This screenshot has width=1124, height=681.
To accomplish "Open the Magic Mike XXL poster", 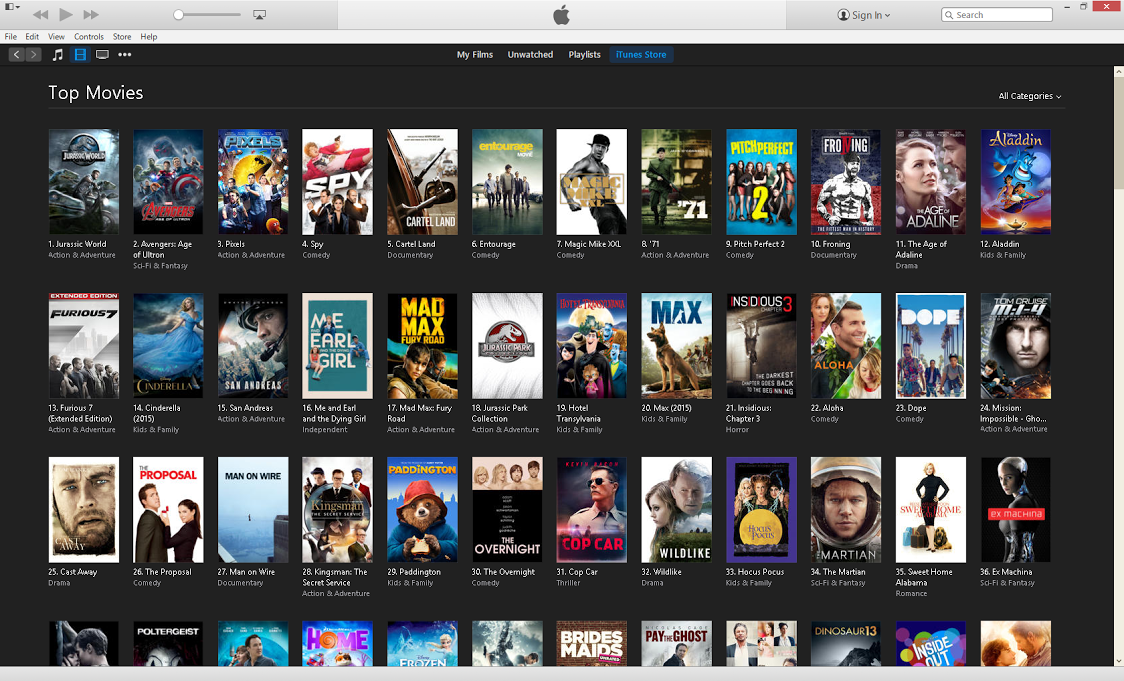I will click(x=592, y=182).
